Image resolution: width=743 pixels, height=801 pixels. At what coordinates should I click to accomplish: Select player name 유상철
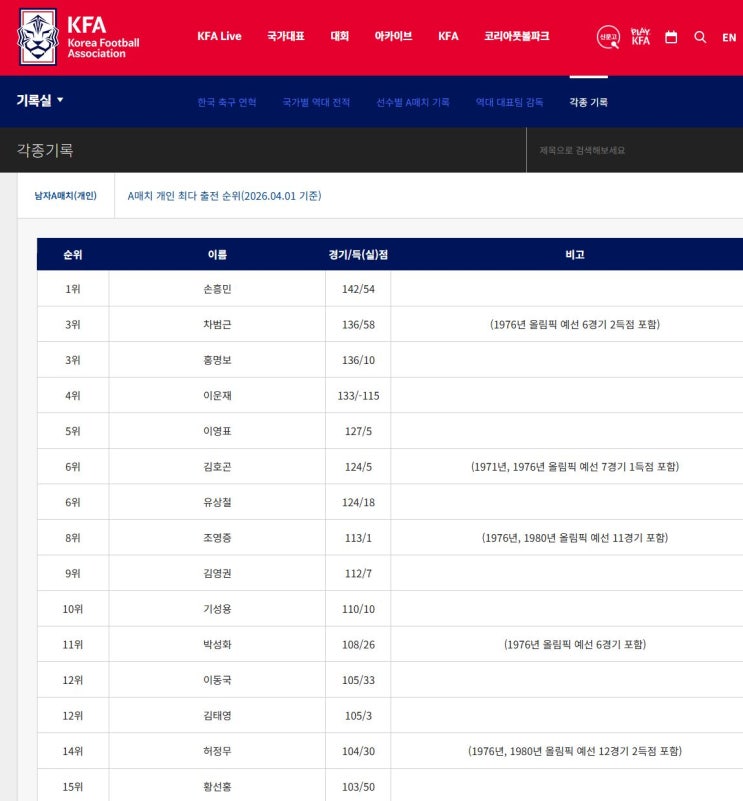coord(217,502)
